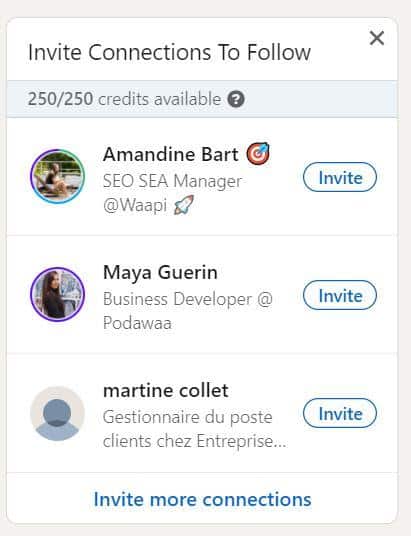Click the Invite Connections To Follow title
The width and height of the screenshot is (411, 536).
[169, 52]
